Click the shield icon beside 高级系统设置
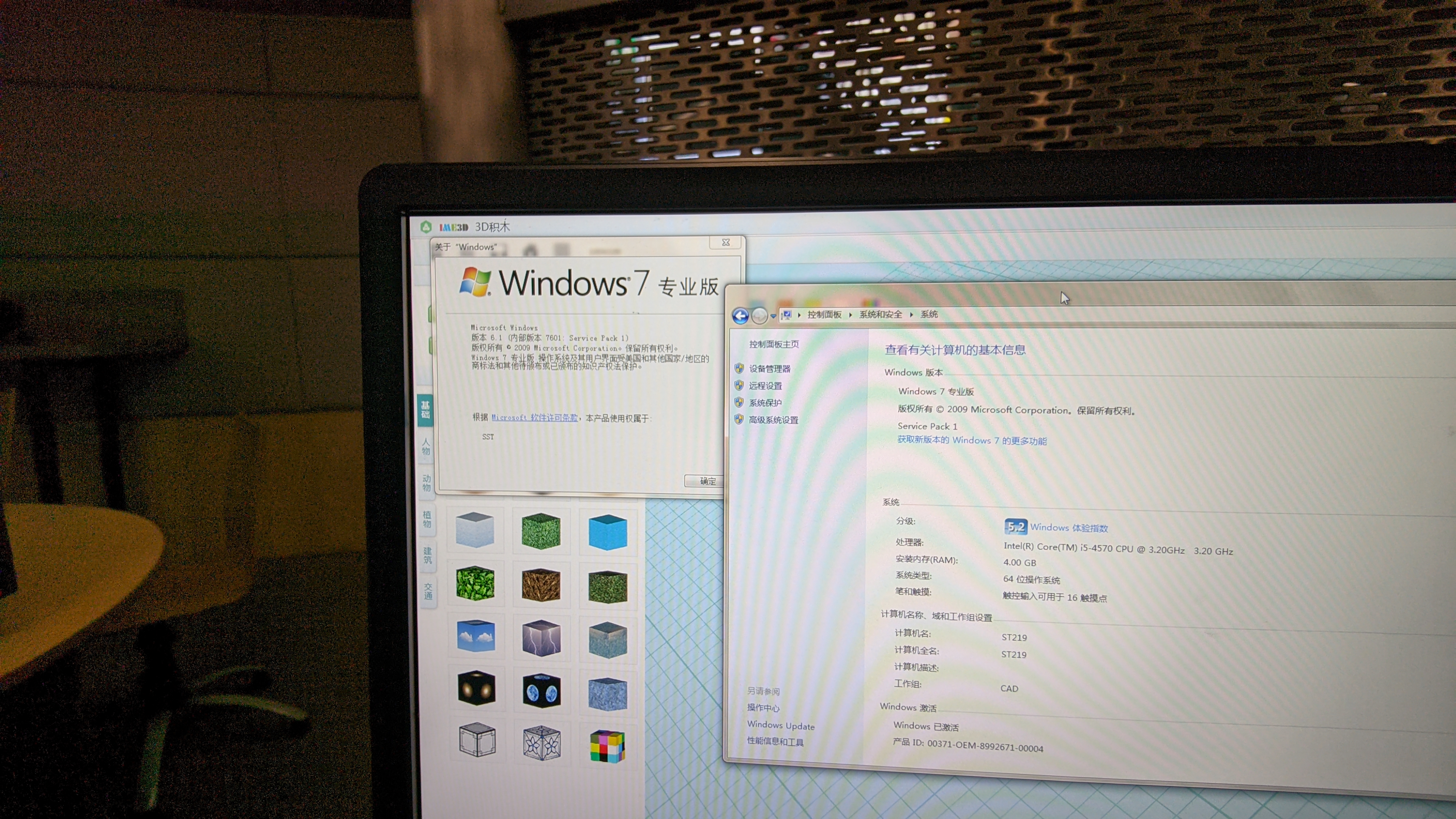1456x819 pixels. pyautogui.click(x=739, y=419)
